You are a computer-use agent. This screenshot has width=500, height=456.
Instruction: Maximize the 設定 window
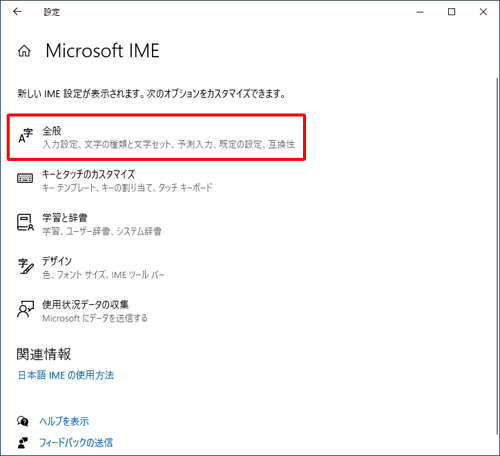coord(451,12)
